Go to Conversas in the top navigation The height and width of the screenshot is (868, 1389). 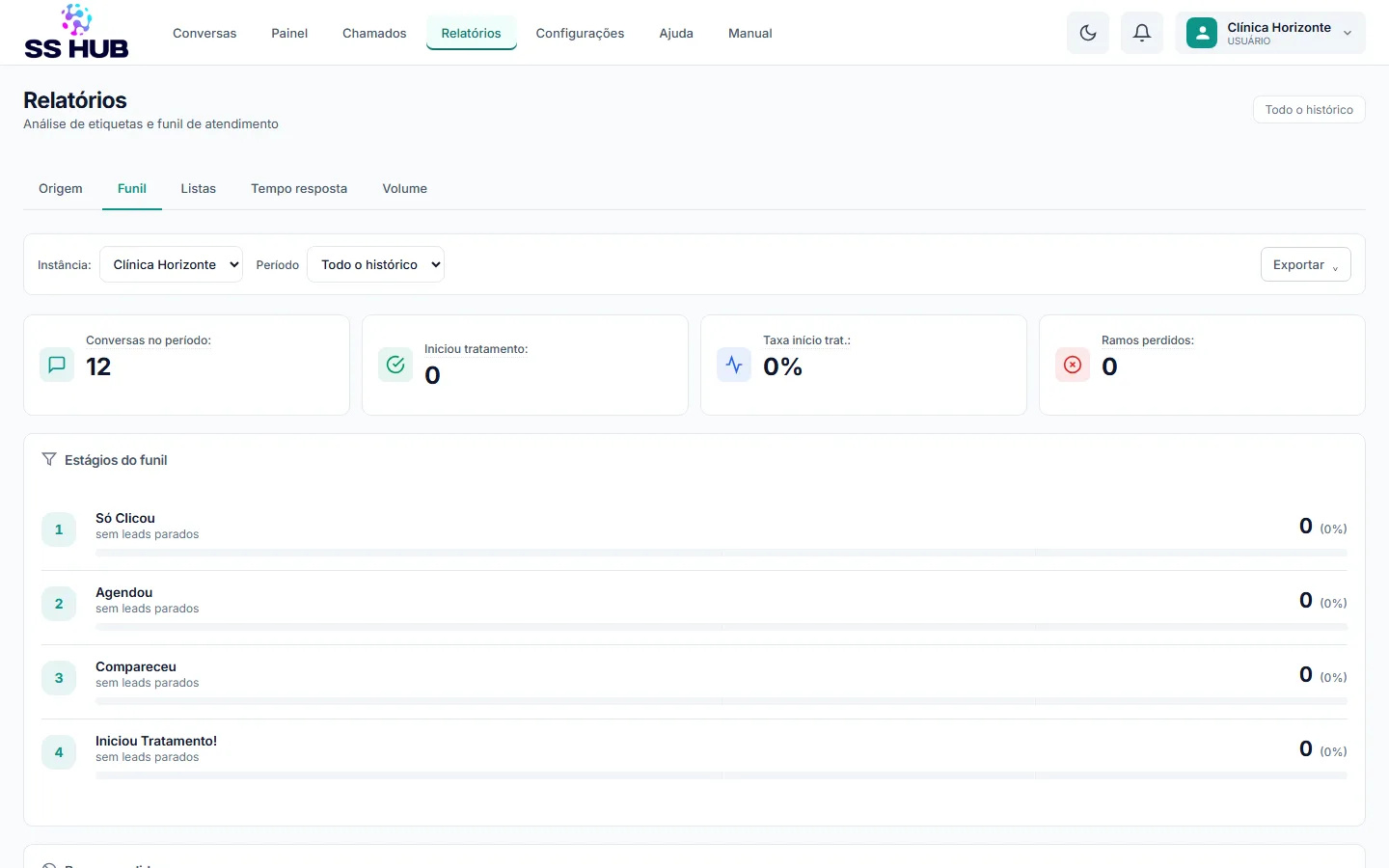[x=204, y=33]
